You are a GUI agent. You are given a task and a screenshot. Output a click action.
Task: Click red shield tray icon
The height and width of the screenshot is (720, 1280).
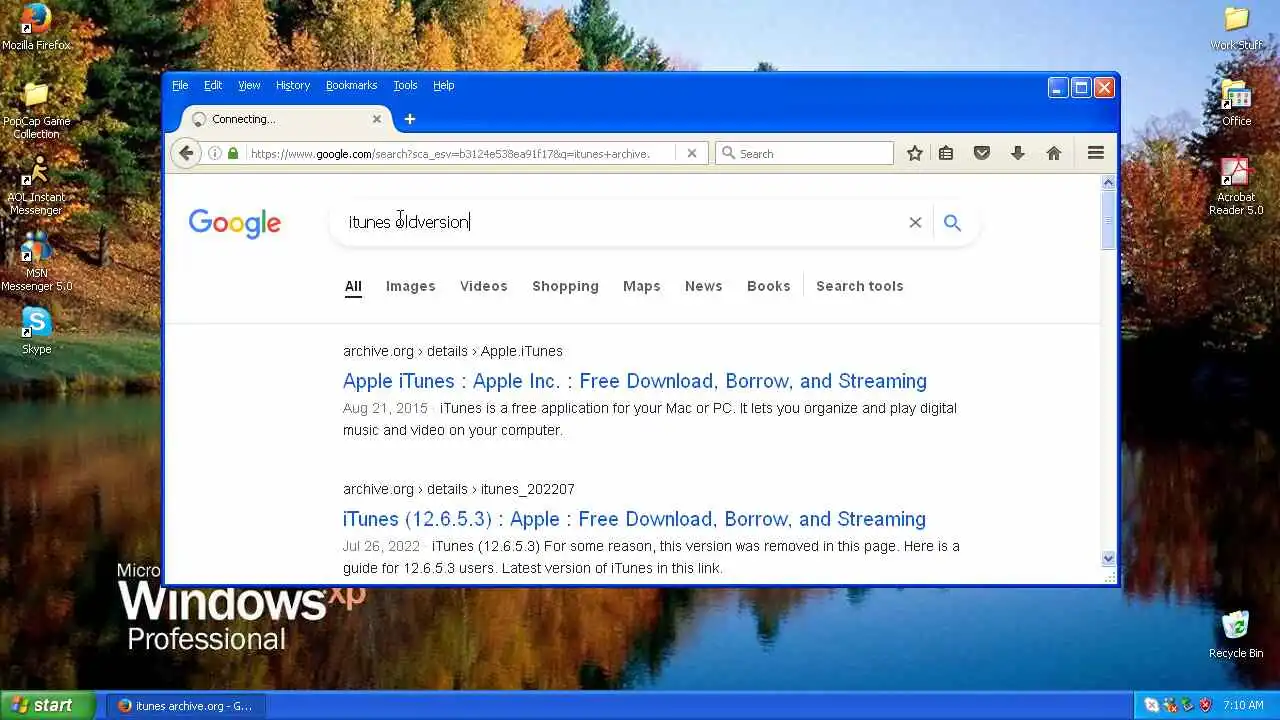1205,705
